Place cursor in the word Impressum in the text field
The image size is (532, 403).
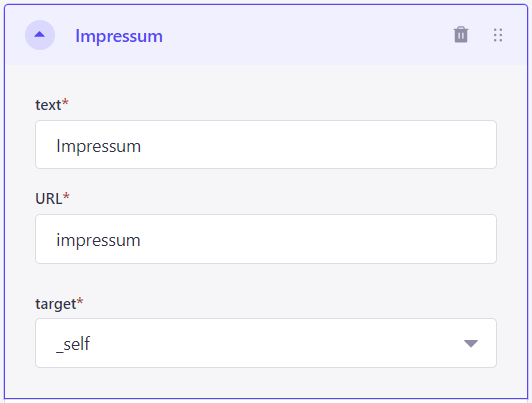98,146
